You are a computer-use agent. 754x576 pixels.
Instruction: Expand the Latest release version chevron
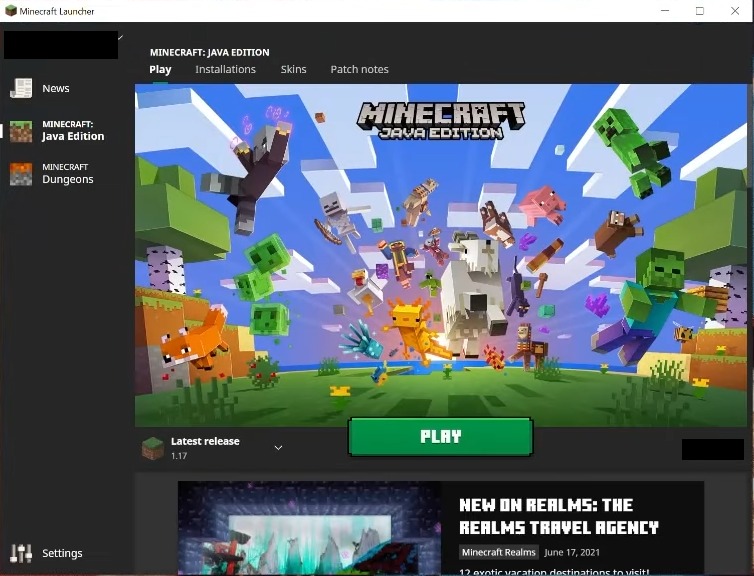tap(278, 448)
